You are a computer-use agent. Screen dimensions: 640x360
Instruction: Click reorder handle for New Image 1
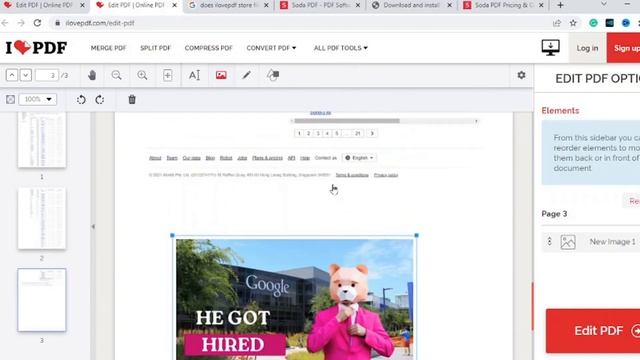point(549,242)
